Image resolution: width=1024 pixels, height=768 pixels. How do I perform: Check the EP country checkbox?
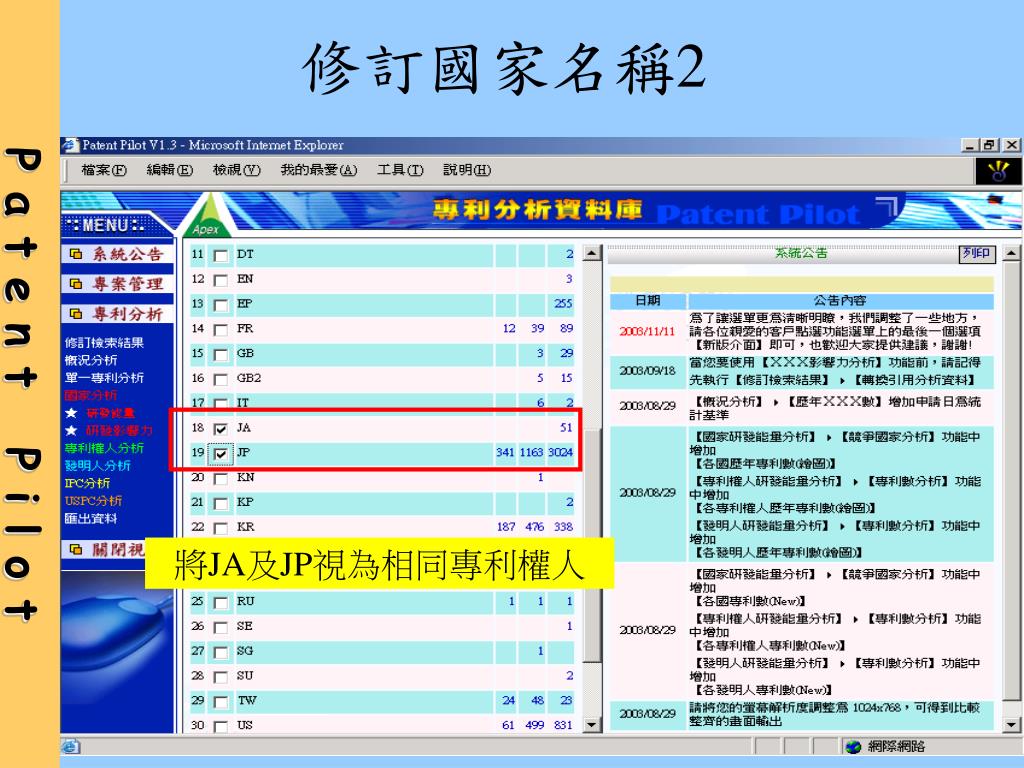point(221,305)
